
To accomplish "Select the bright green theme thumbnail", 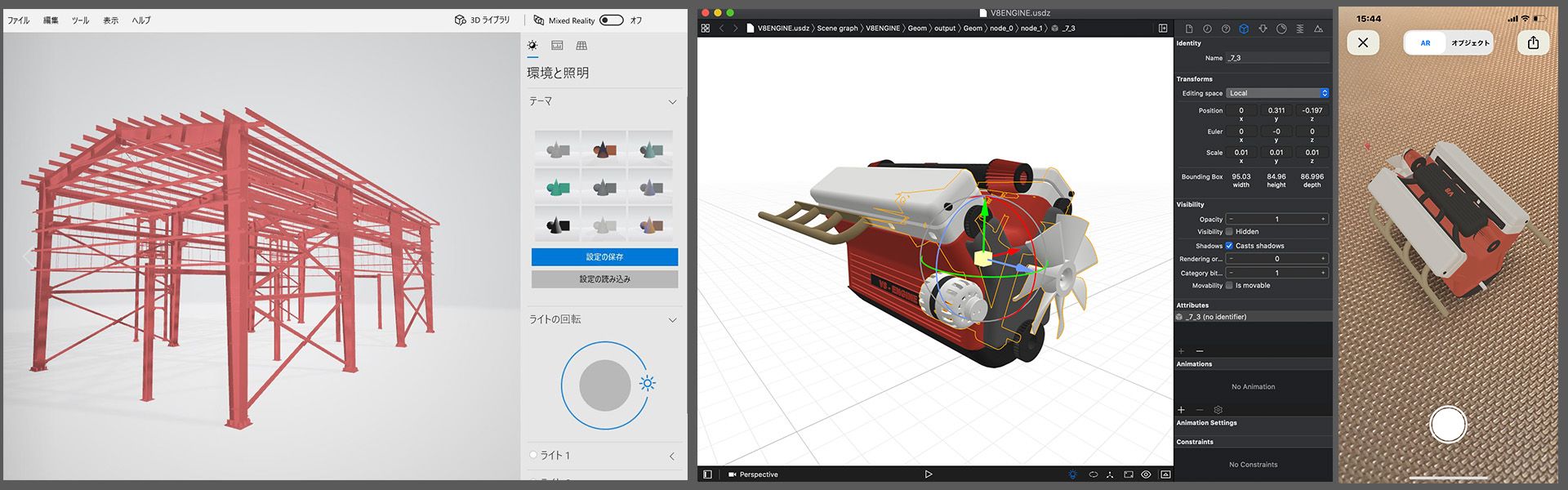I will pos(557,187).
